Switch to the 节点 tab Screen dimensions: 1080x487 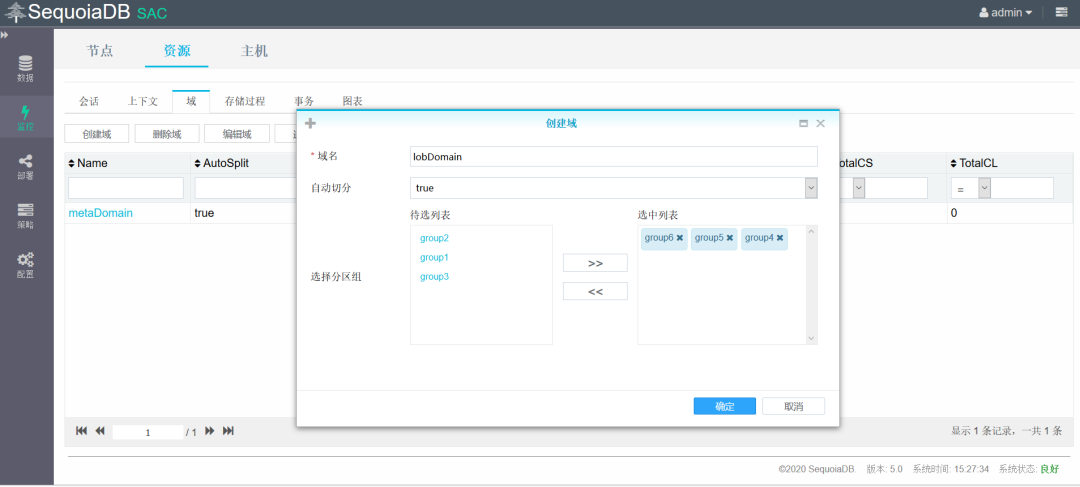100,51
